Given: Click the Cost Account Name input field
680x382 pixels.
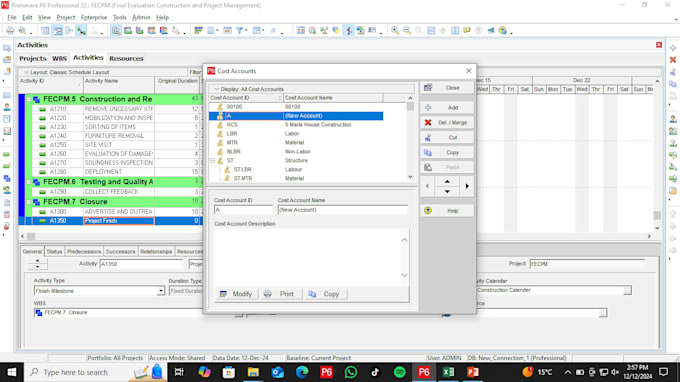Looking at the screenshot, I should [x=343, y=210].
